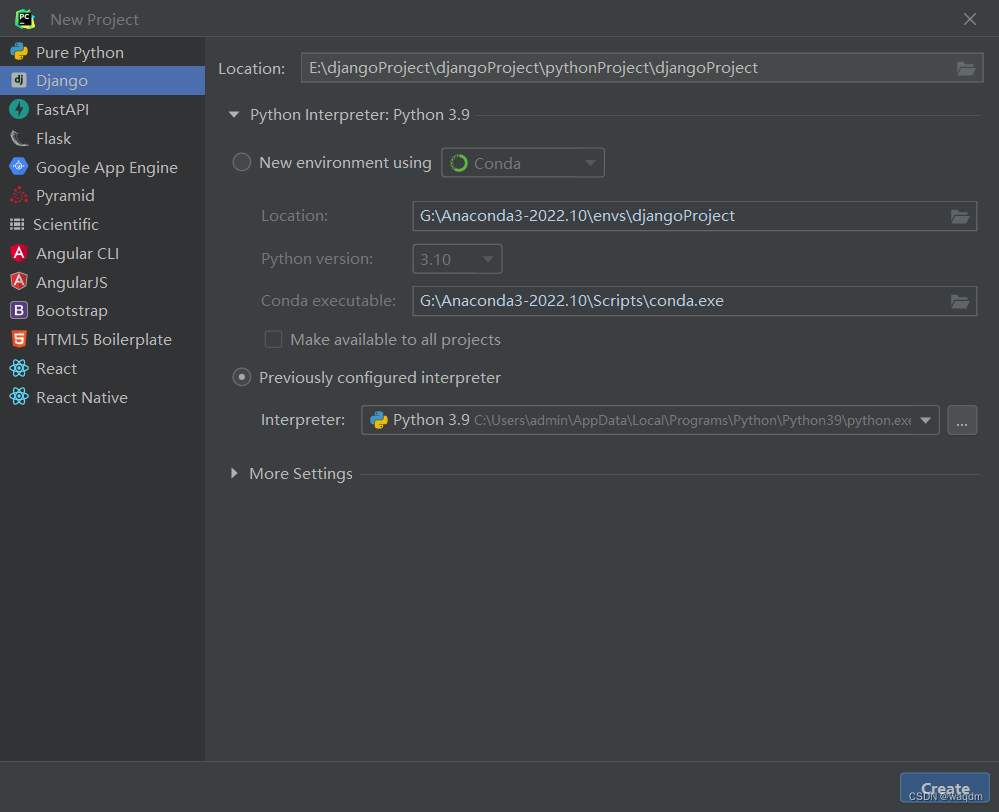The image size is (999, 812).
Task: Click the Create button
Action: [x=945, y=788]
